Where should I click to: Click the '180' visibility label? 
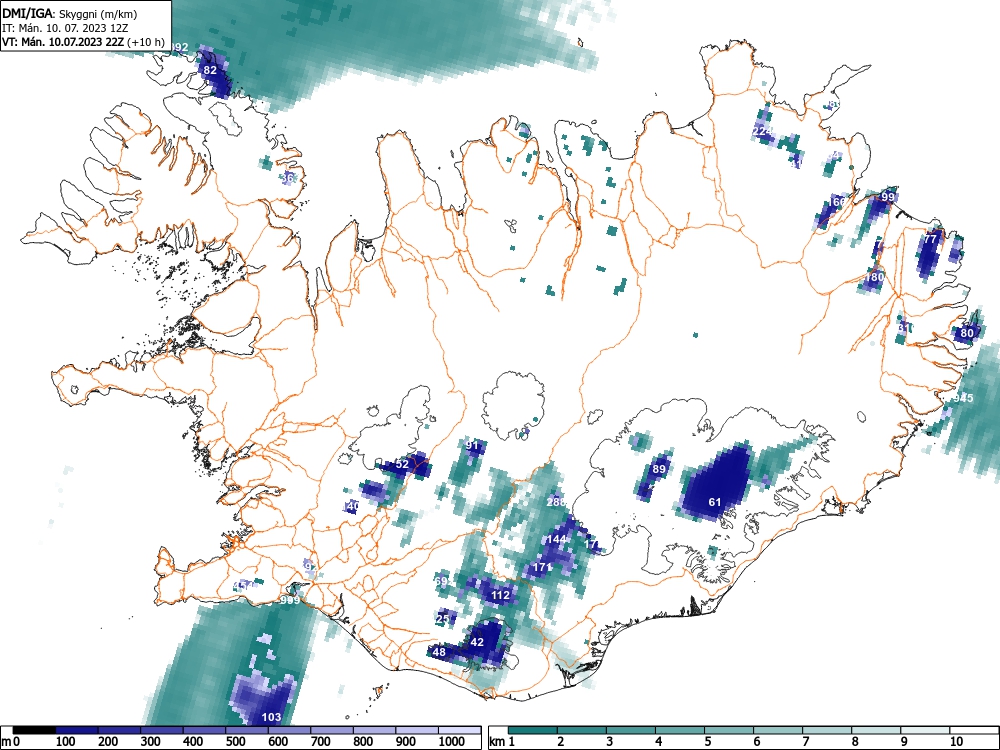(874, 277)
